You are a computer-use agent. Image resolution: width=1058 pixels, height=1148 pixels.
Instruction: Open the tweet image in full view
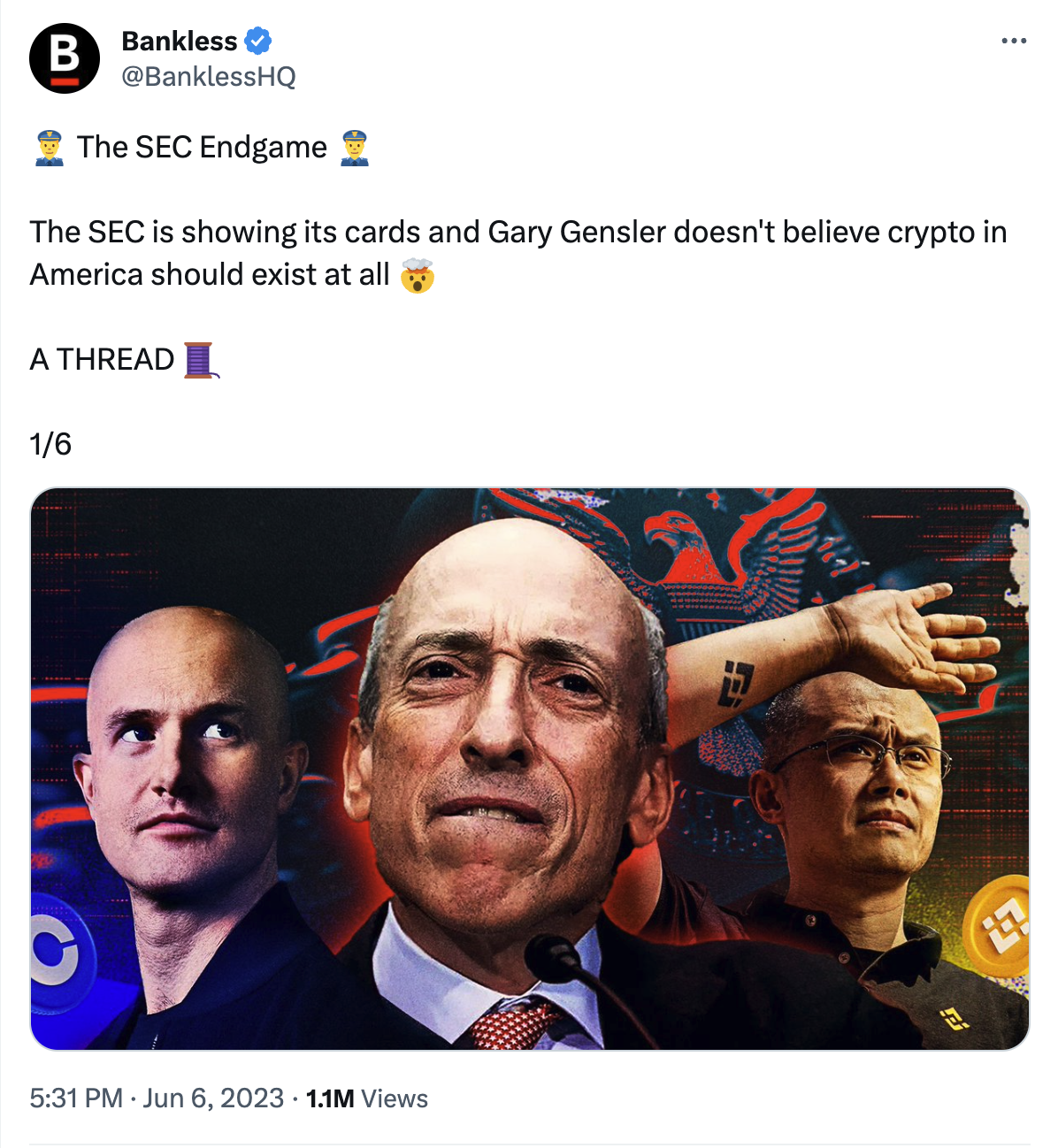pos(530,769)
